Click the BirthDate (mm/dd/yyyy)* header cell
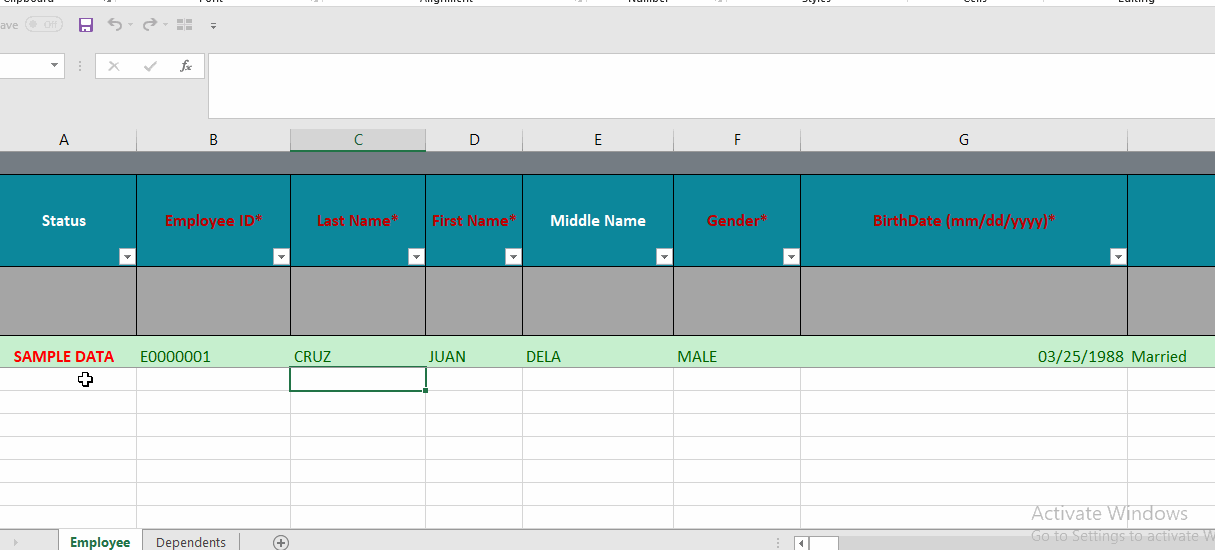The image size is (1215, 550). click(964, 220)
